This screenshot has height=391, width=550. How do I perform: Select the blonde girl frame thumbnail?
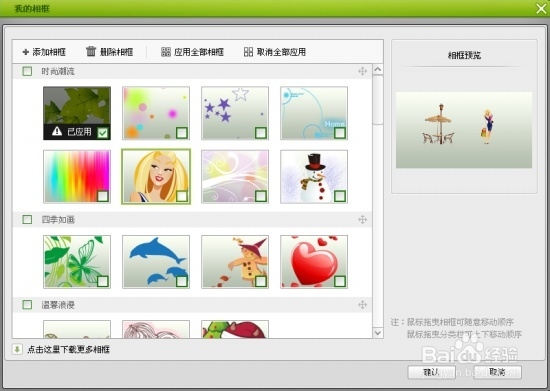pyautogui.click(x=156, y=176)
